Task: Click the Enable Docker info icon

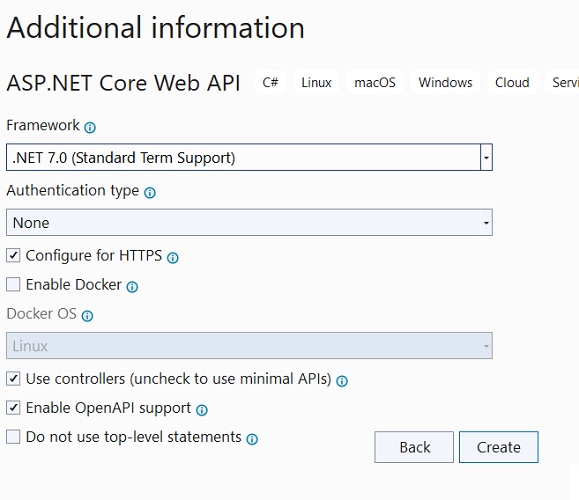Action: (x=132, y=287)
